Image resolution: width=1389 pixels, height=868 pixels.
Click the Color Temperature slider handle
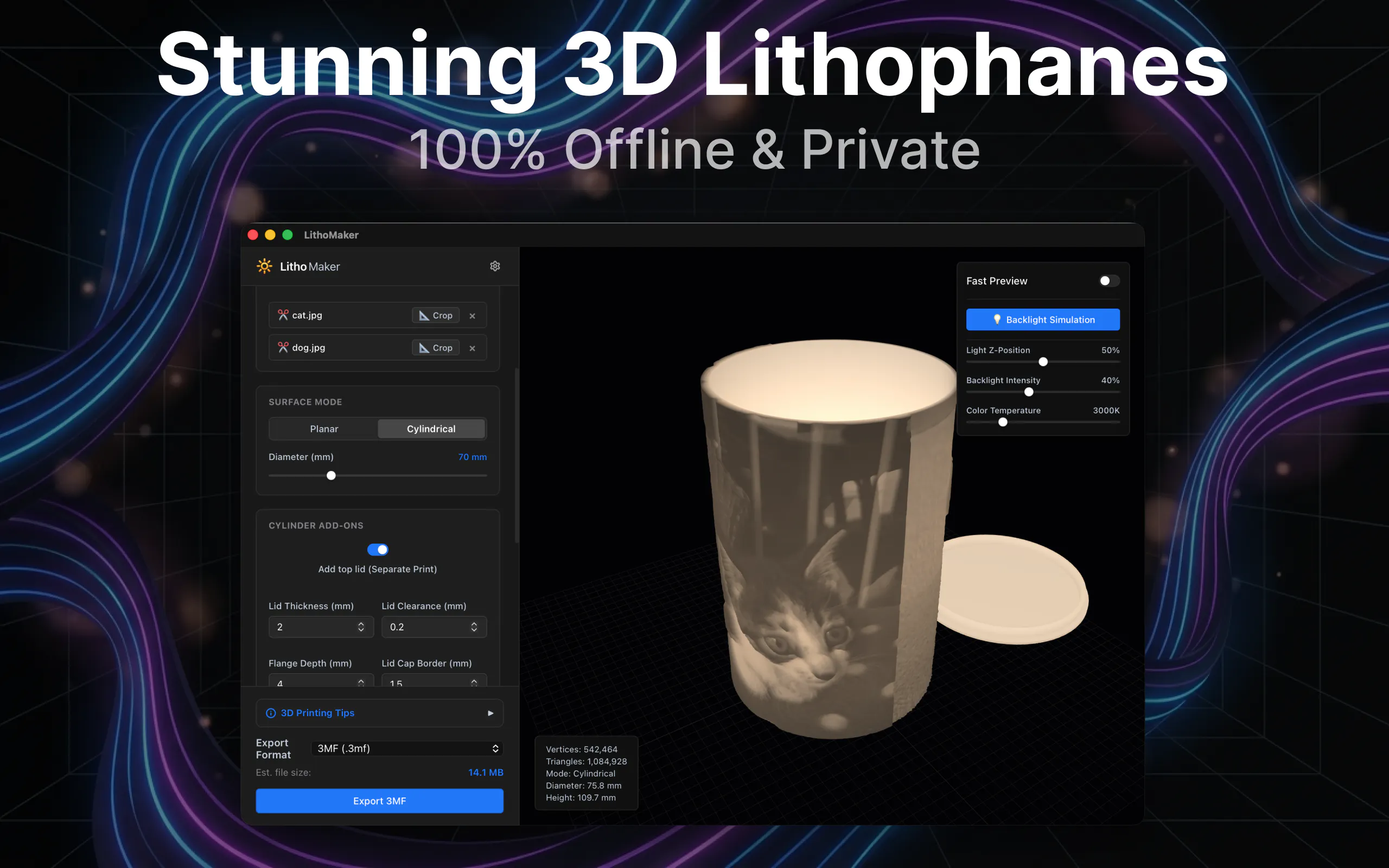[x=1003, y=422]
